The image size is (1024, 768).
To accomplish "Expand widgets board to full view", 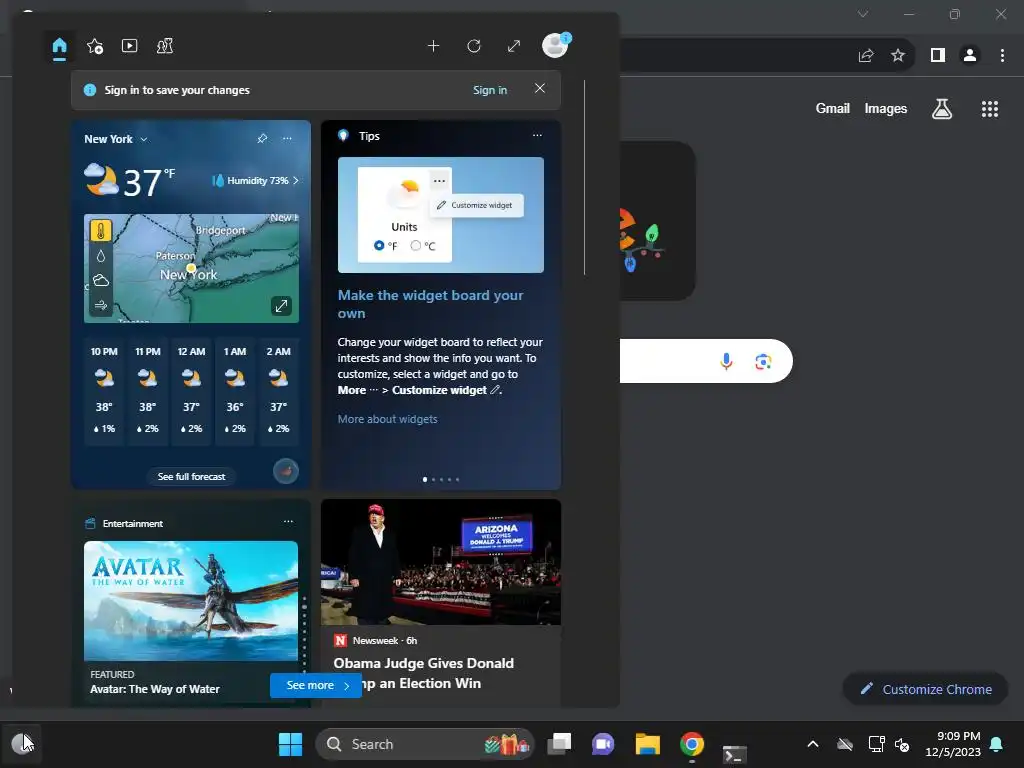I will click(514, 46).
